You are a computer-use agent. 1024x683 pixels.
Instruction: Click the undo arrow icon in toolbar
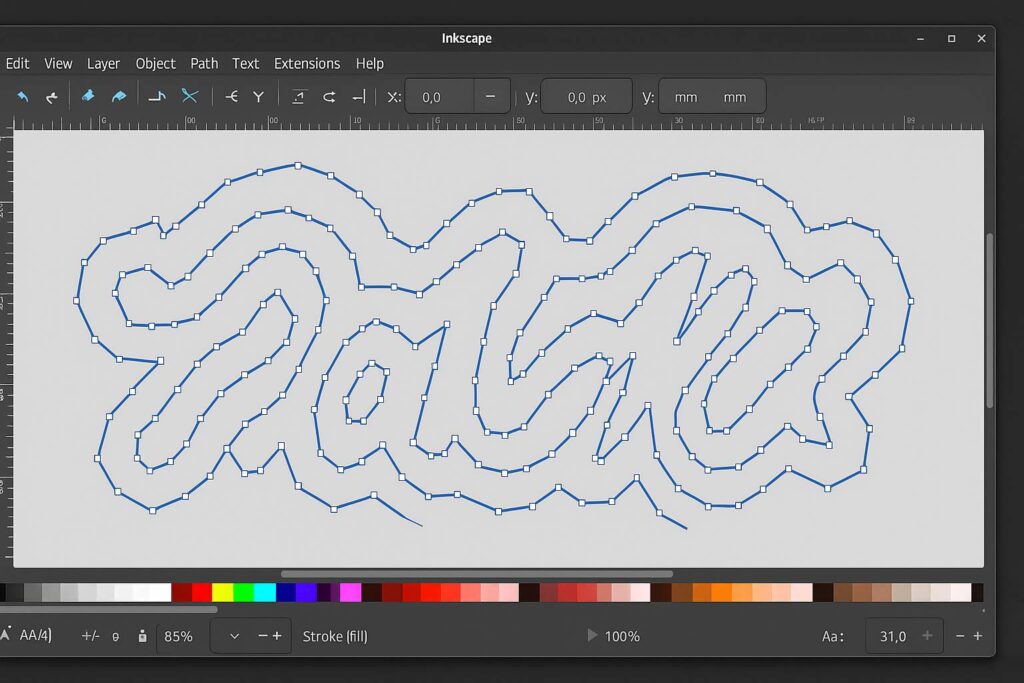pos(22,97)
